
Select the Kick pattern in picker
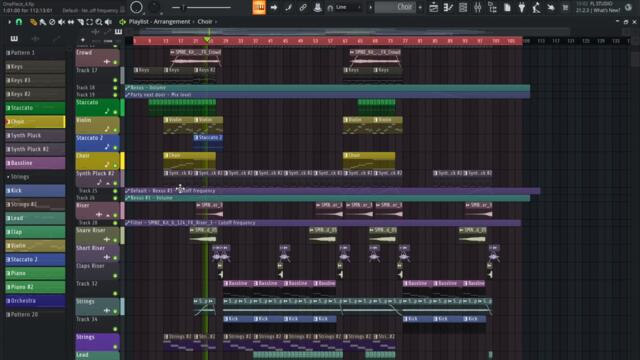35,191
